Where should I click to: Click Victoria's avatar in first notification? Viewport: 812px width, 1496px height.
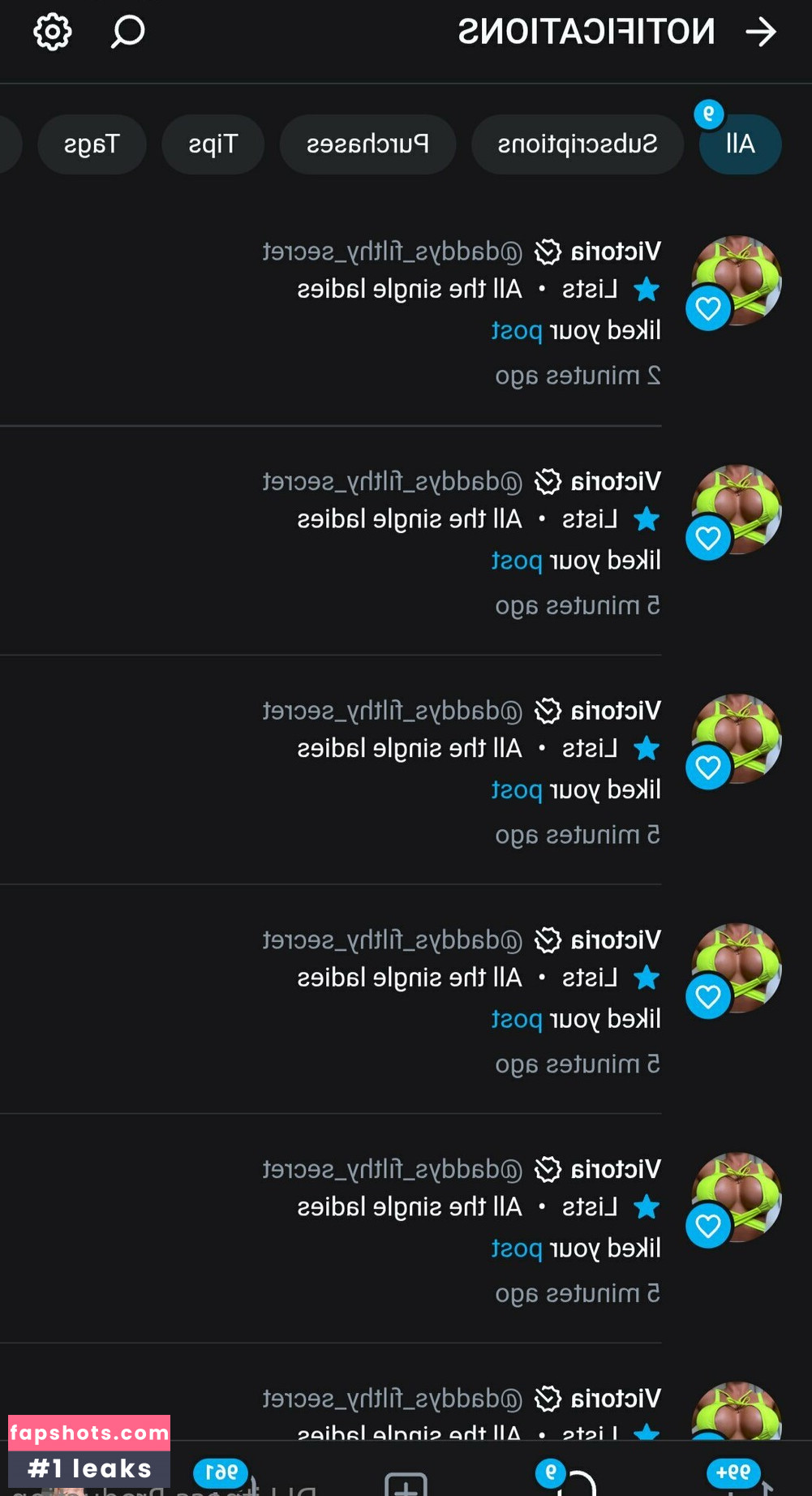pos(737,280)
